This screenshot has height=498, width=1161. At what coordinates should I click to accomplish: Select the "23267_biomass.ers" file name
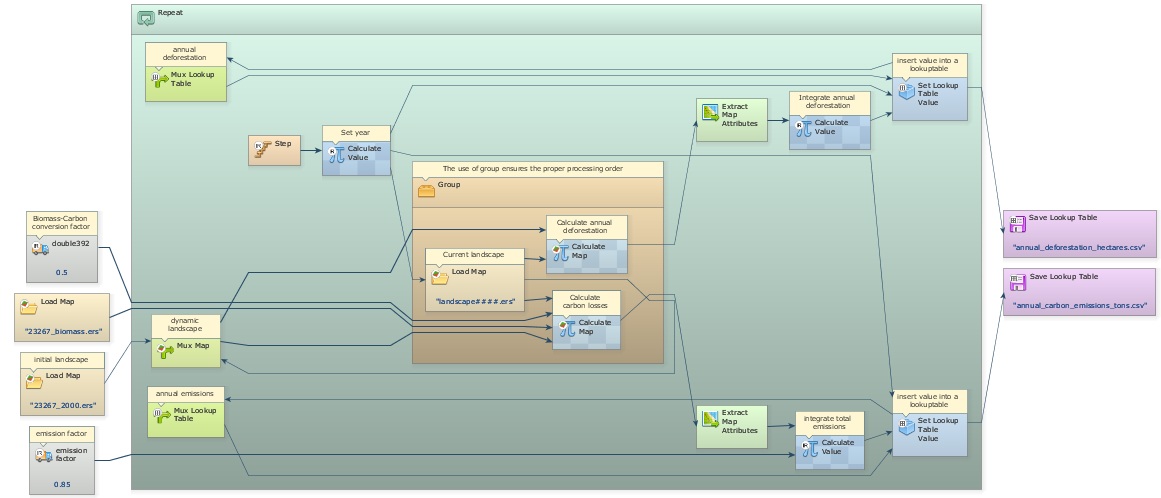(65, 329)
